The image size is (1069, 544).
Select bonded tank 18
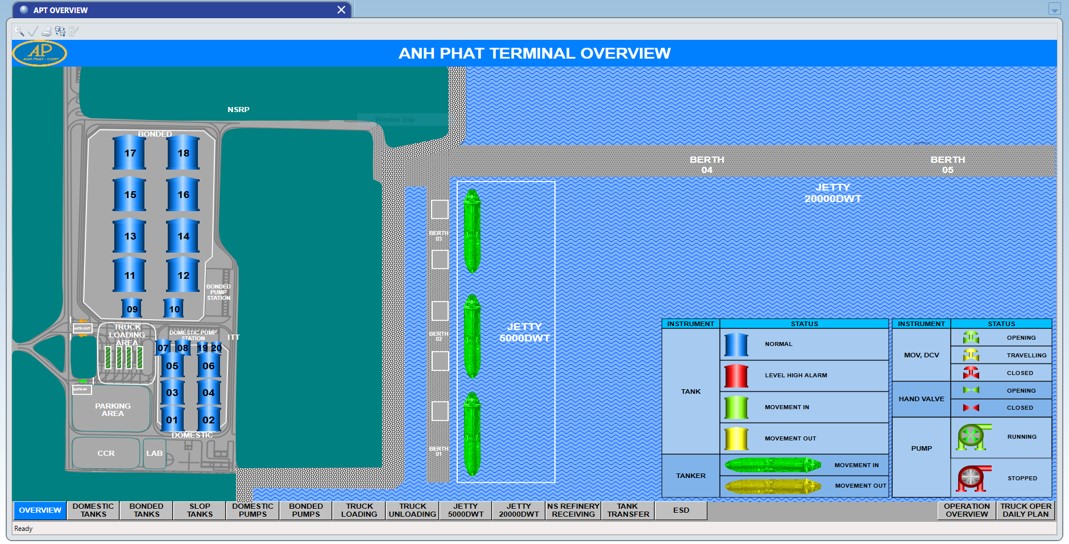pos(183,153)
